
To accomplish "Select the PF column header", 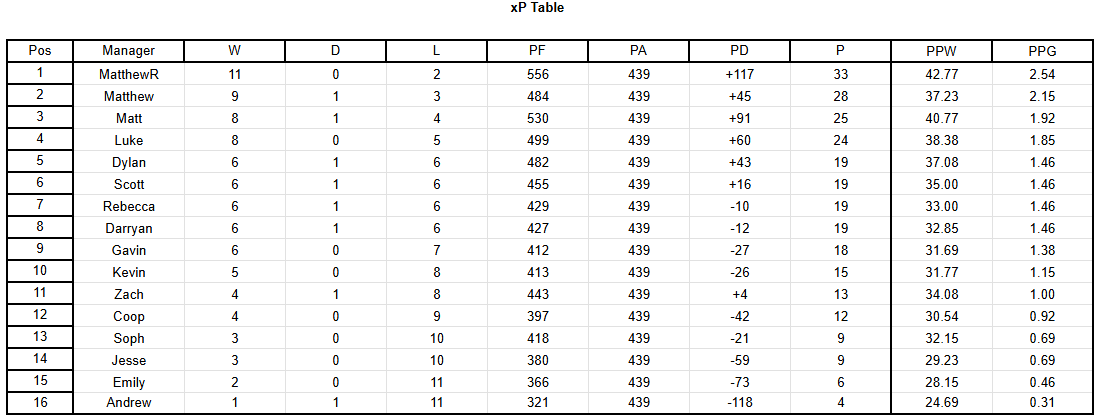I will [x=537, y=51].
